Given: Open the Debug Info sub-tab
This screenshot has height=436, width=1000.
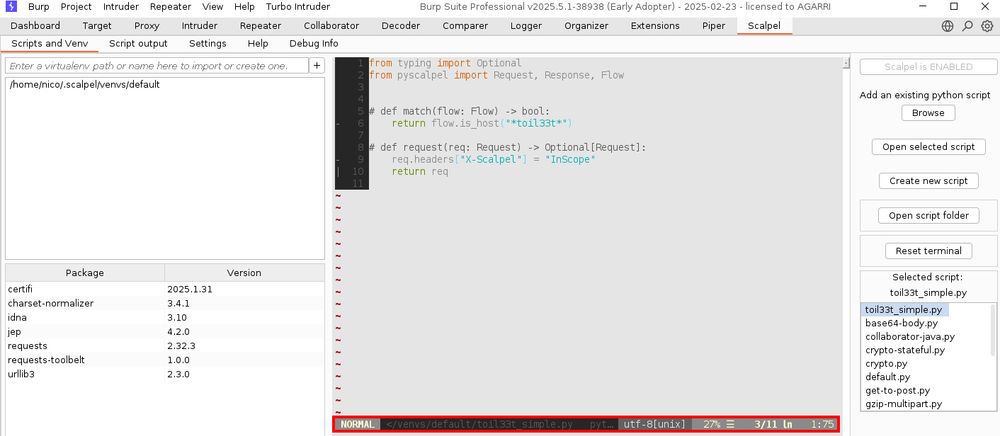Looking at the screenshot, I should click(314, 44).
